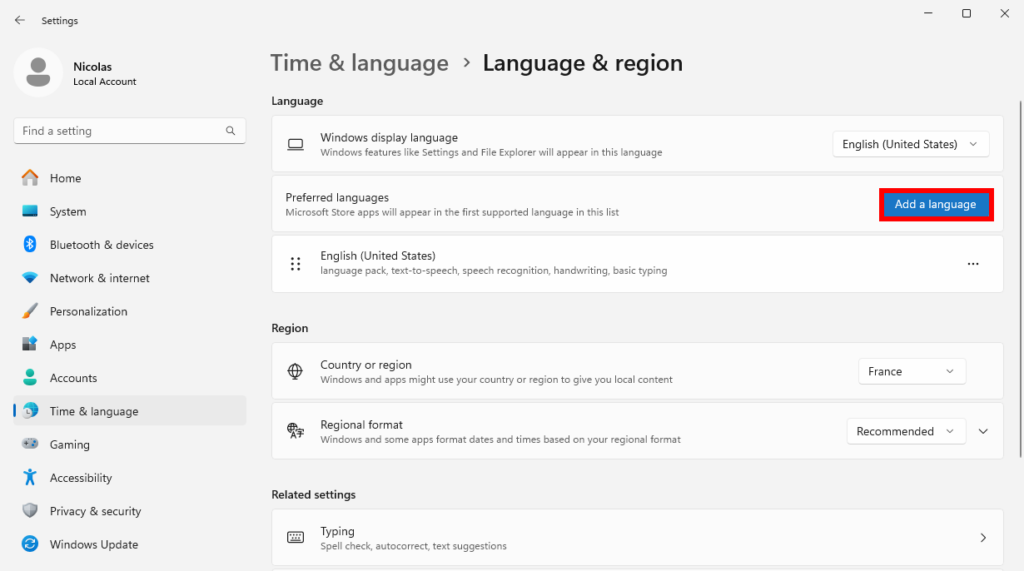Click 'Country or region' title text

point(366,365)
